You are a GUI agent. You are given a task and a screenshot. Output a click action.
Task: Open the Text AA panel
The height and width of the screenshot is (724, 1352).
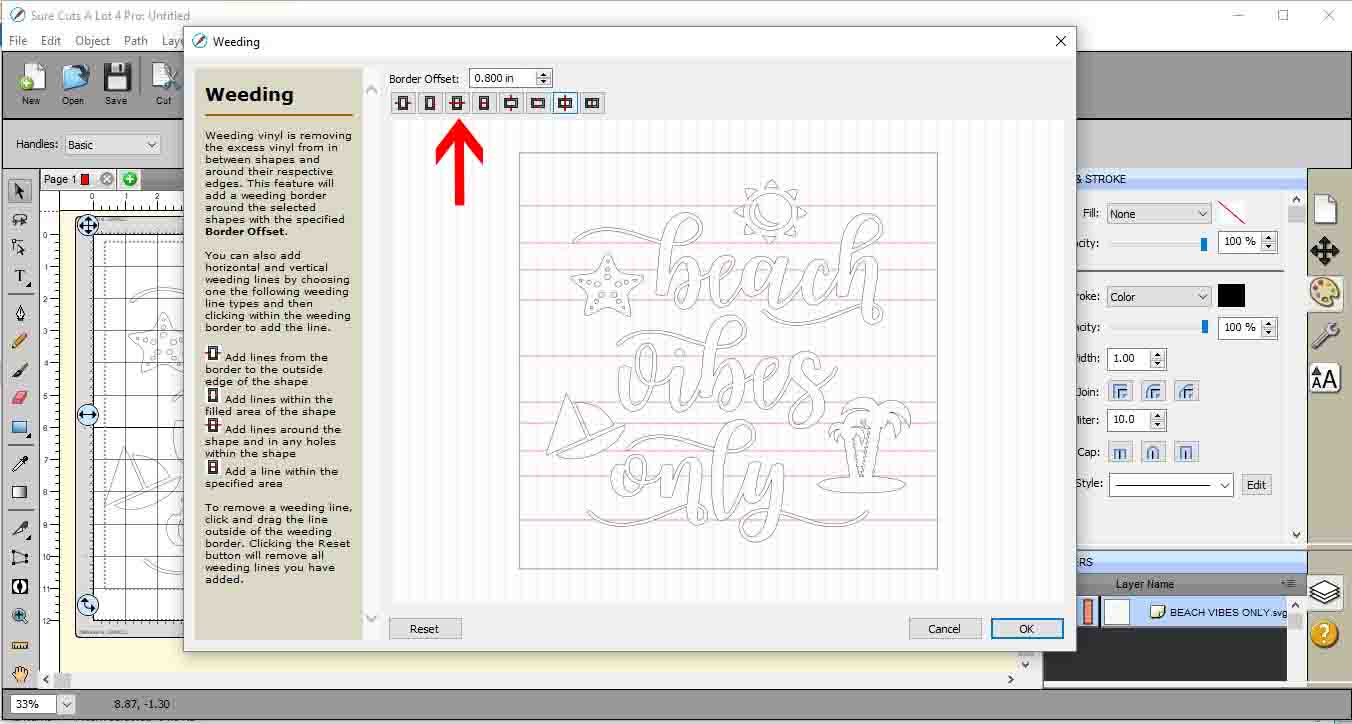click(x=1325, y=378)
